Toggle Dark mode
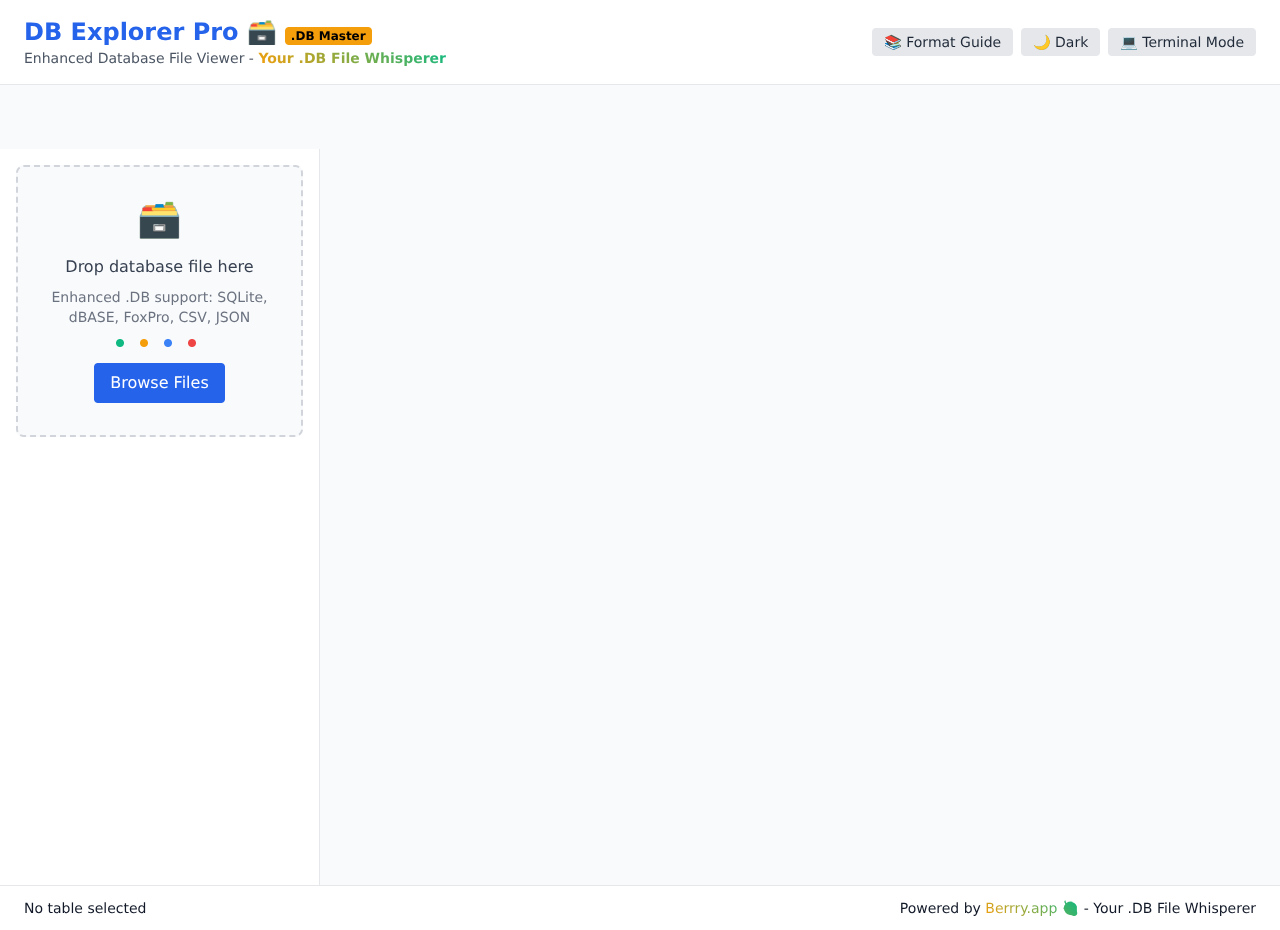1280x930 pixels. coord(1060,42)
